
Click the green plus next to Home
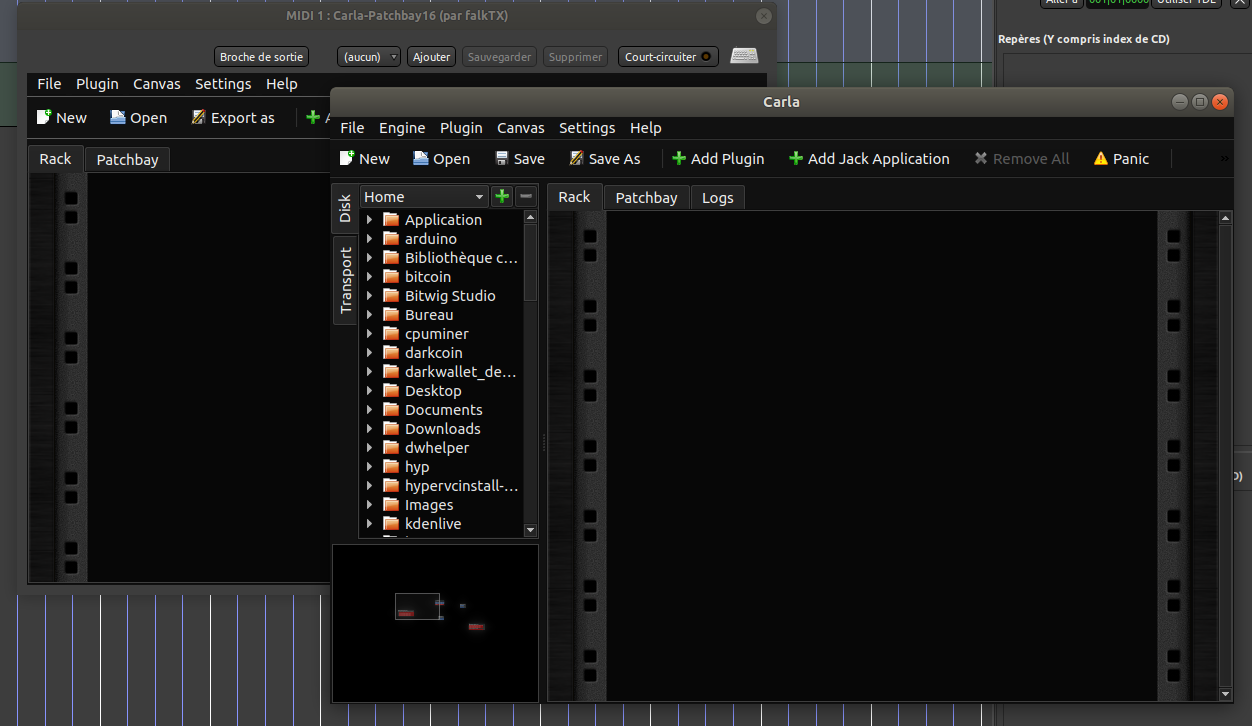[502, 197]
